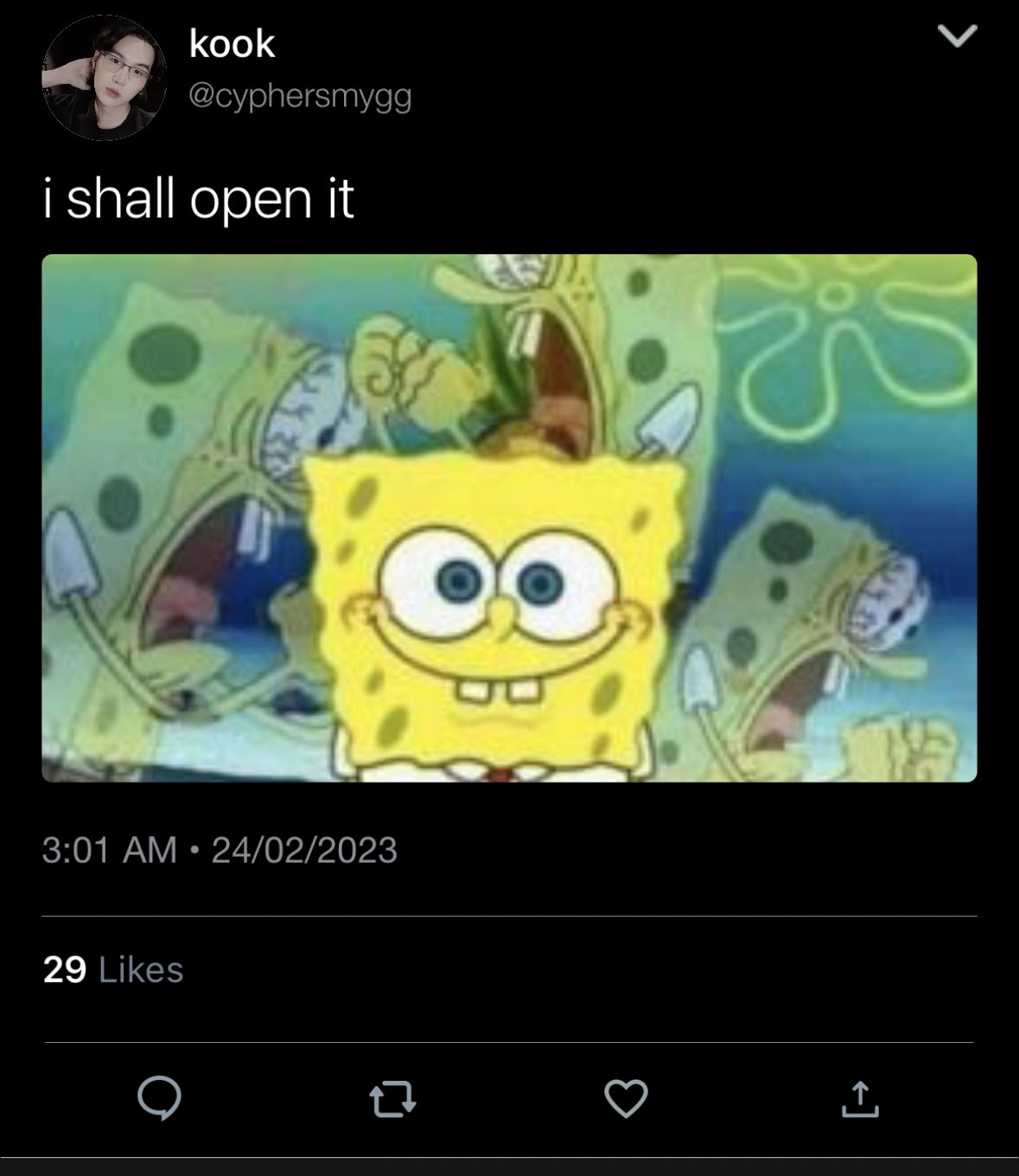Open the kook display name

(x=232, y=43)
